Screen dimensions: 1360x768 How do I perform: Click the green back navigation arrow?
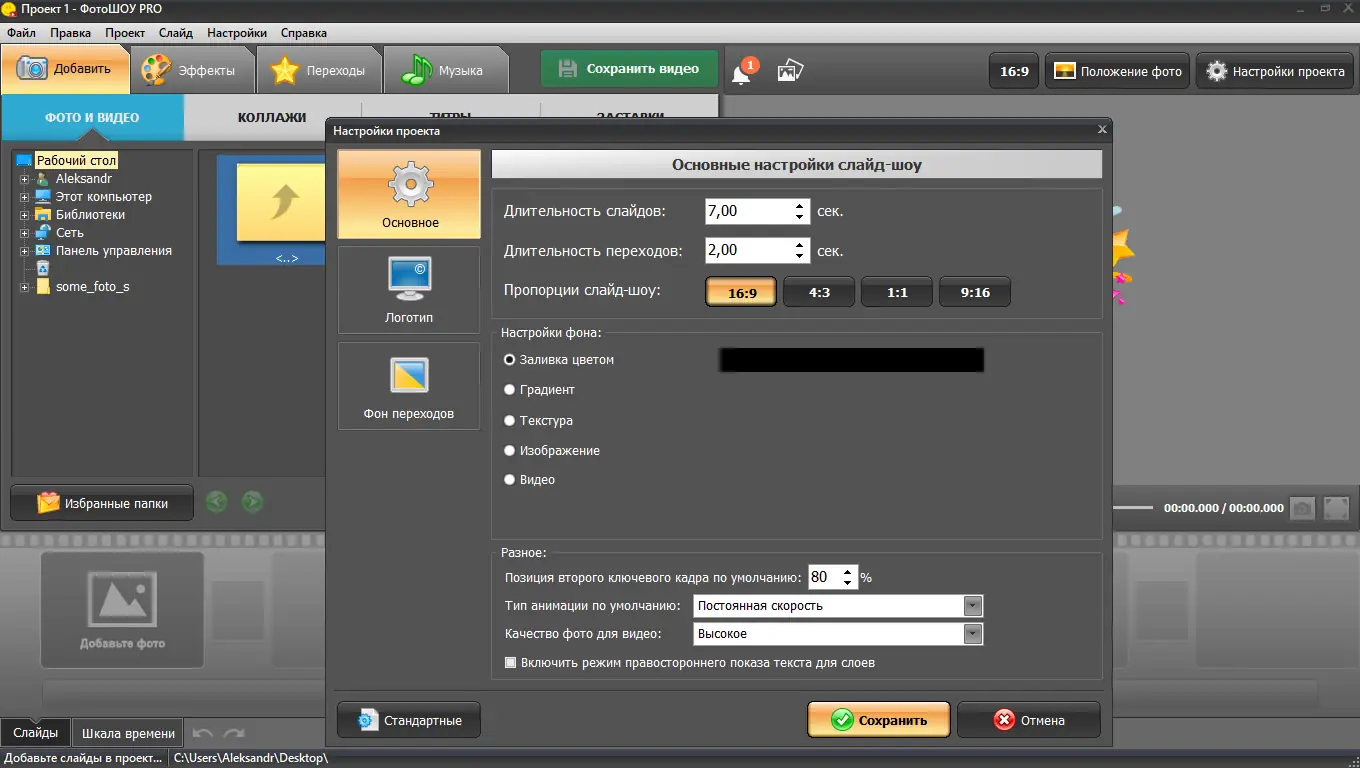216,502
